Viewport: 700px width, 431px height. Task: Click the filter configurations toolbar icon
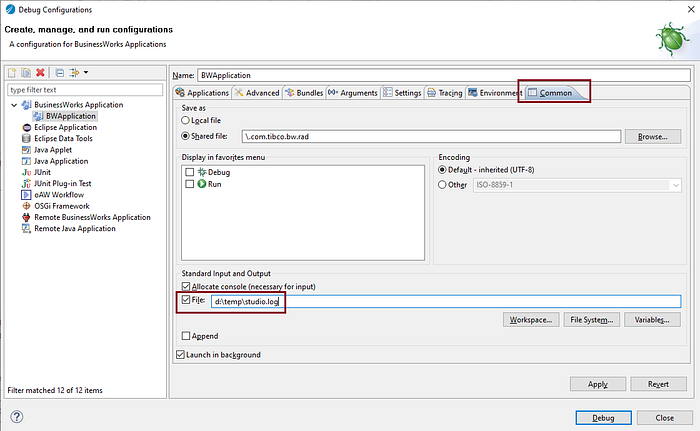coord(74,72)
